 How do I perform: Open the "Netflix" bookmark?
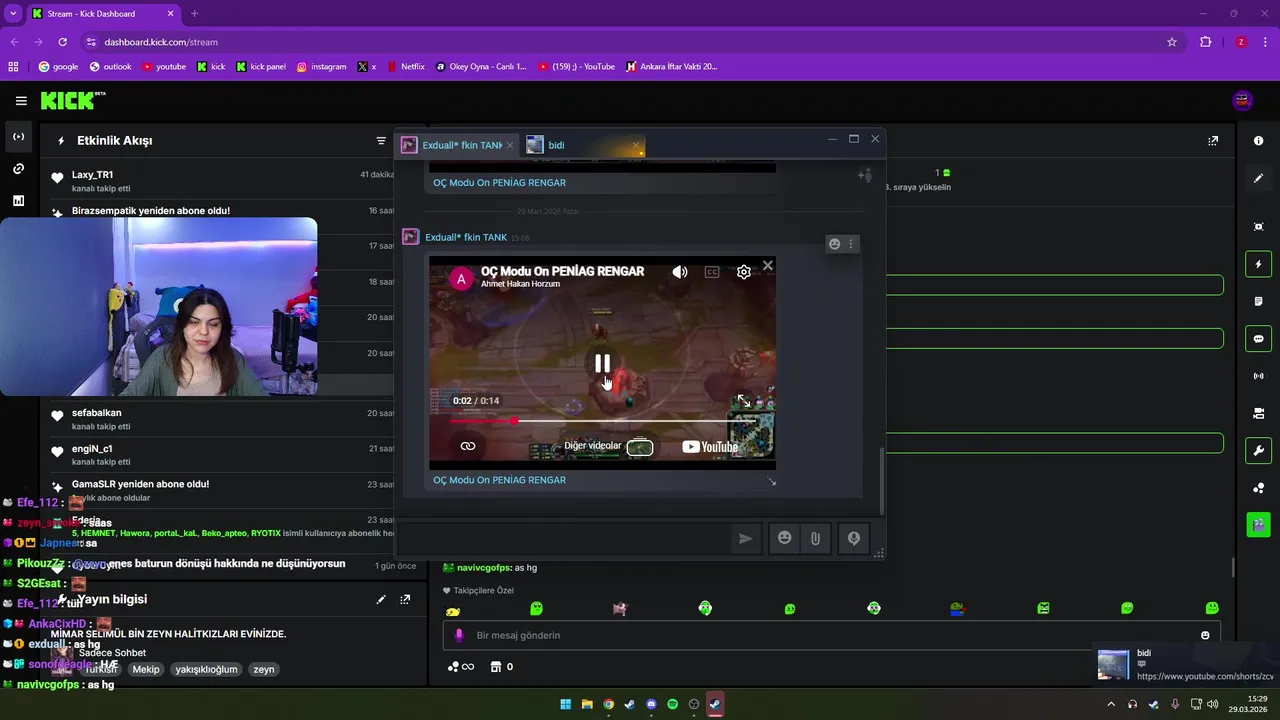point(405,67)
